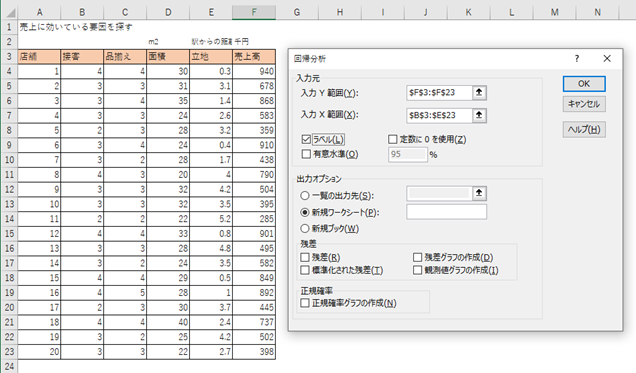Click sales value 910 cell

coord(254,145)
